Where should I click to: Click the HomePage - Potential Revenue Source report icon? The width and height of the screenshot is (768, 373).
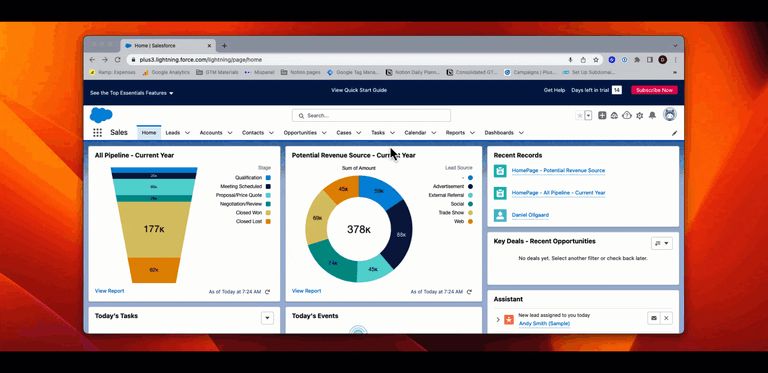point(500,171)
